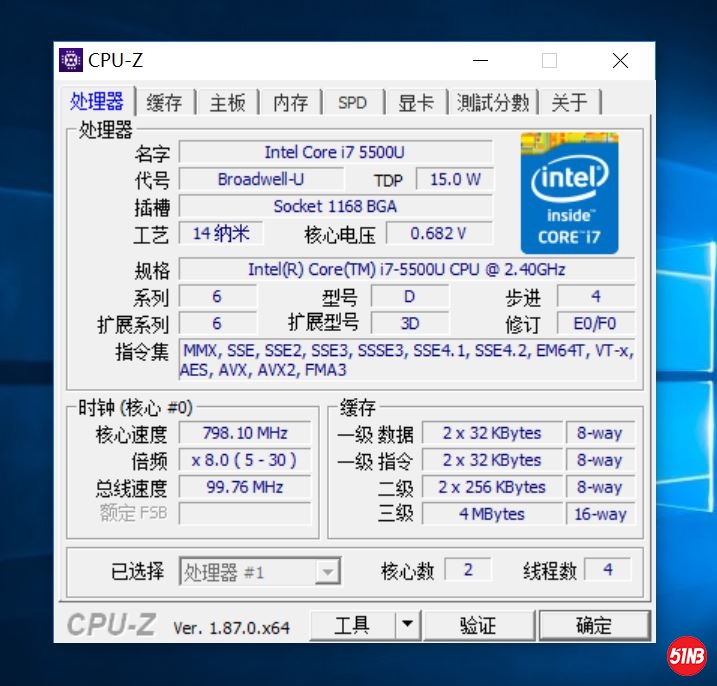Expand the 处理器 #1 selection combo box

[327, 572]
